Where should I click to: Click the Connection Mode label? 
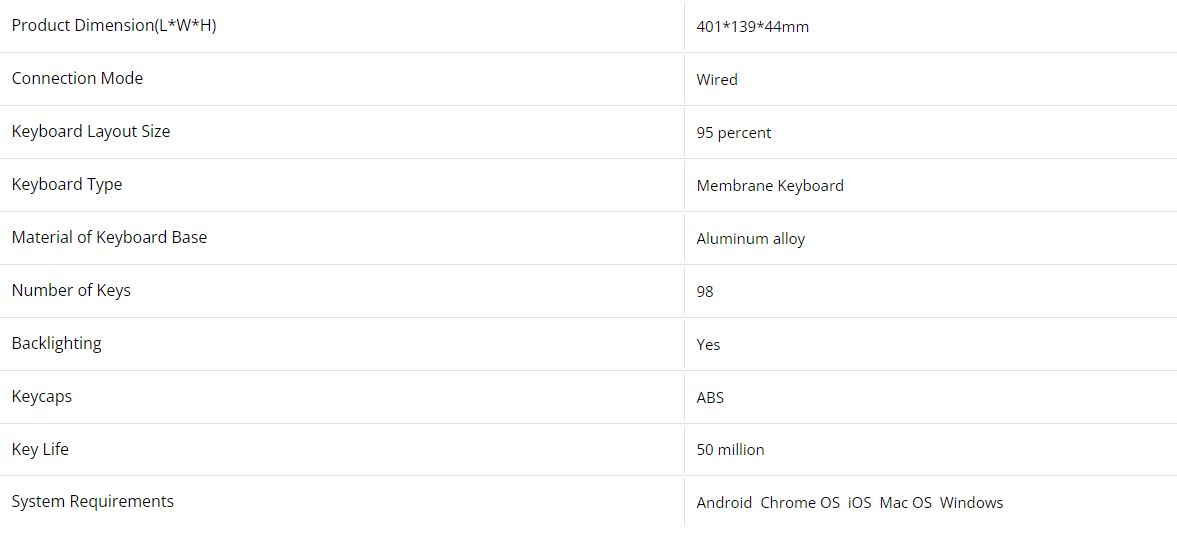(77, 79)
